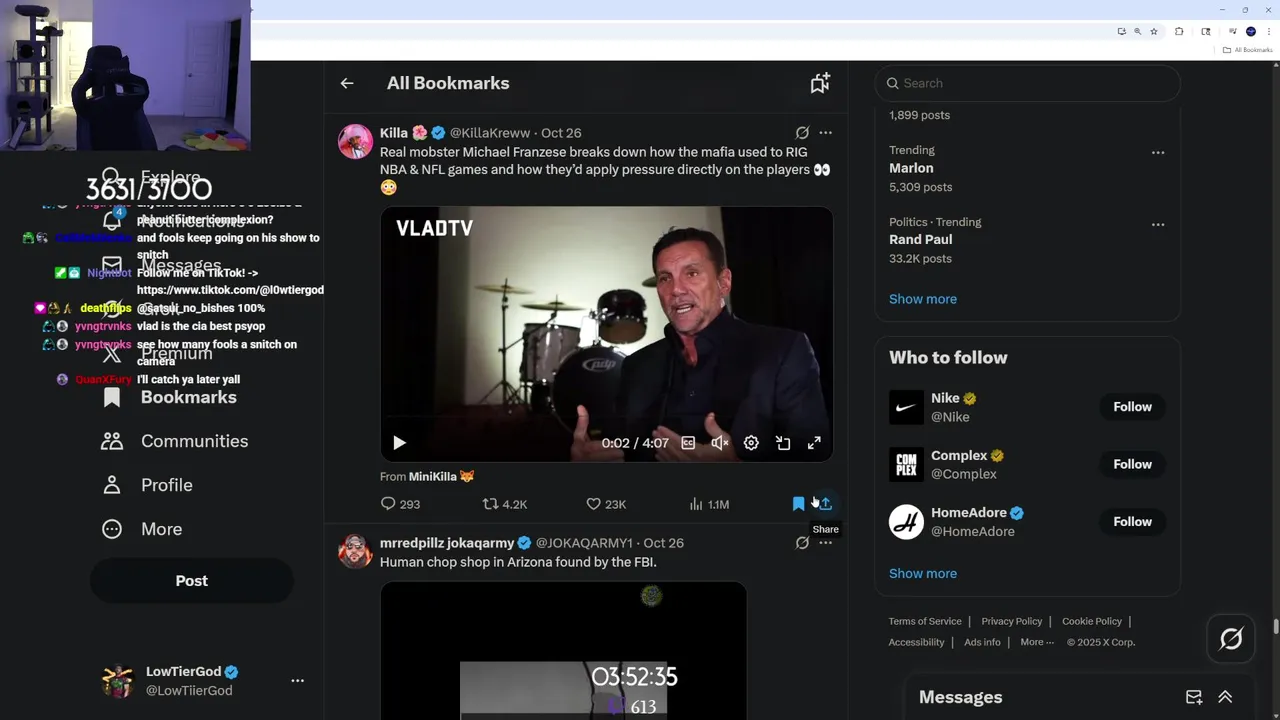
Task: Open the Privacy Policy link
Action: click(1012, 621)
